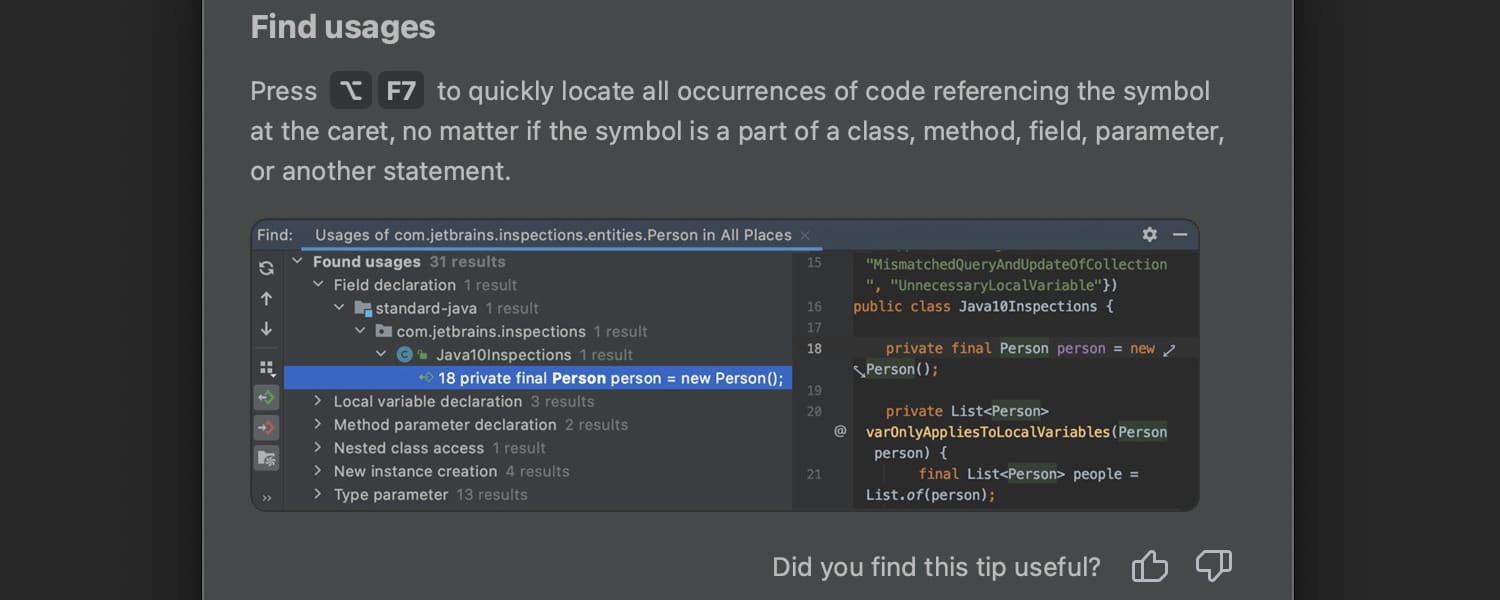Expand the Local variable declaration node
Image resolution: width=1500 pixels, height=600 pixels.
(318, 401)
